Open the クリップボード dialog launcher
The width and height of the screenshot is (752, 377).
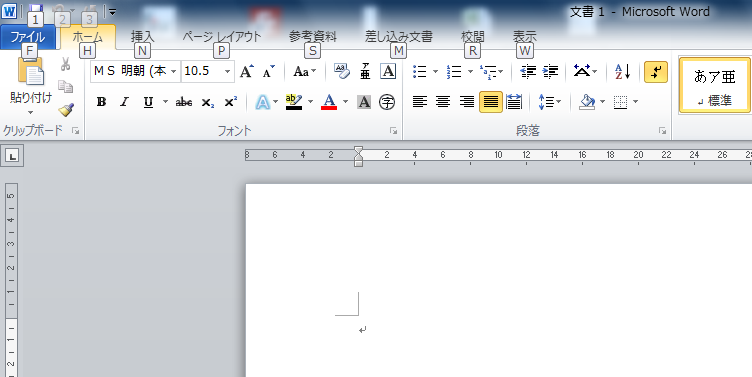[x=75, y=130]
